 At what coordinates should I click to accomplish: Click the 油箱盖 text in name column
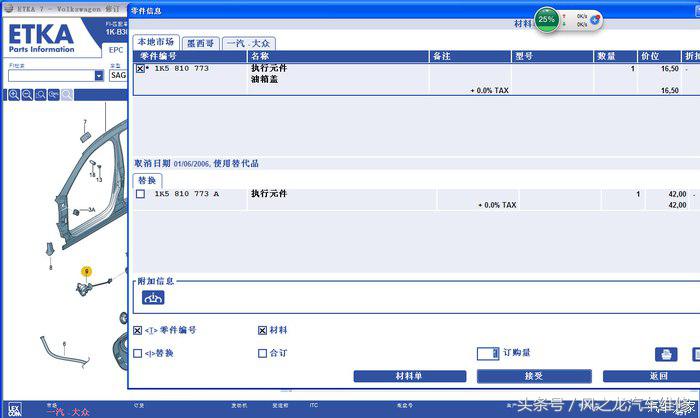264,79
